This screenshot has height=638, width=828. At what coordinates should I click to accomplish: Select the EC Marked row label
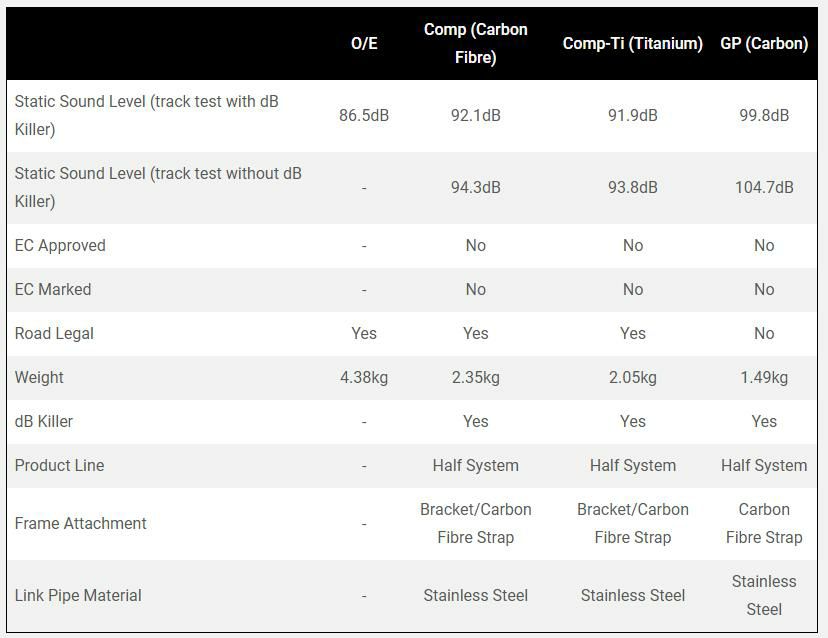[53, 290]
